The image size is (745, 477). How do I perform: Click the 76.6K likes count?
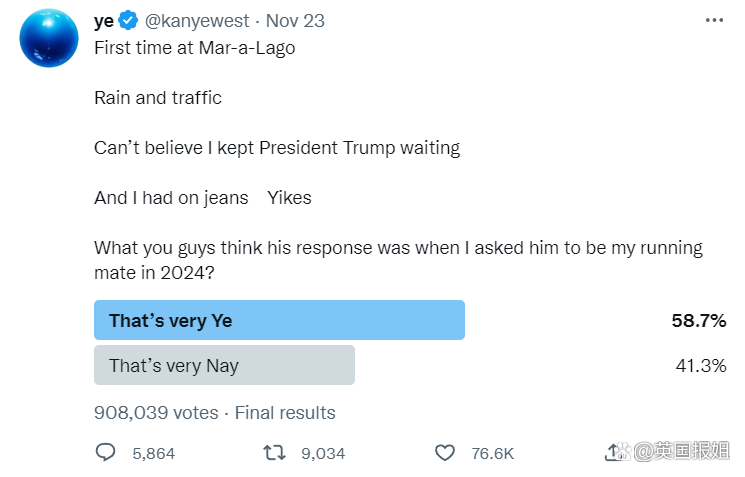492,453
